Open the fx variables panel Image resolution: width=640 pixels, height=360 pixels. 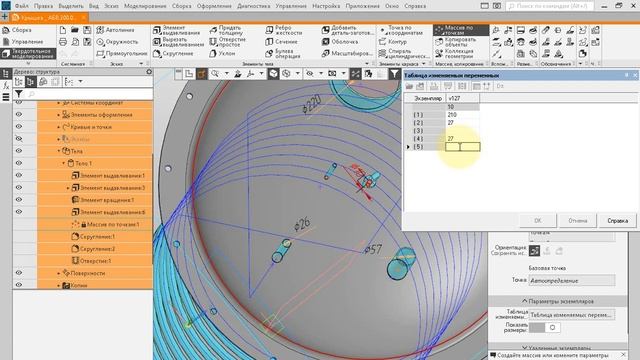6,86
